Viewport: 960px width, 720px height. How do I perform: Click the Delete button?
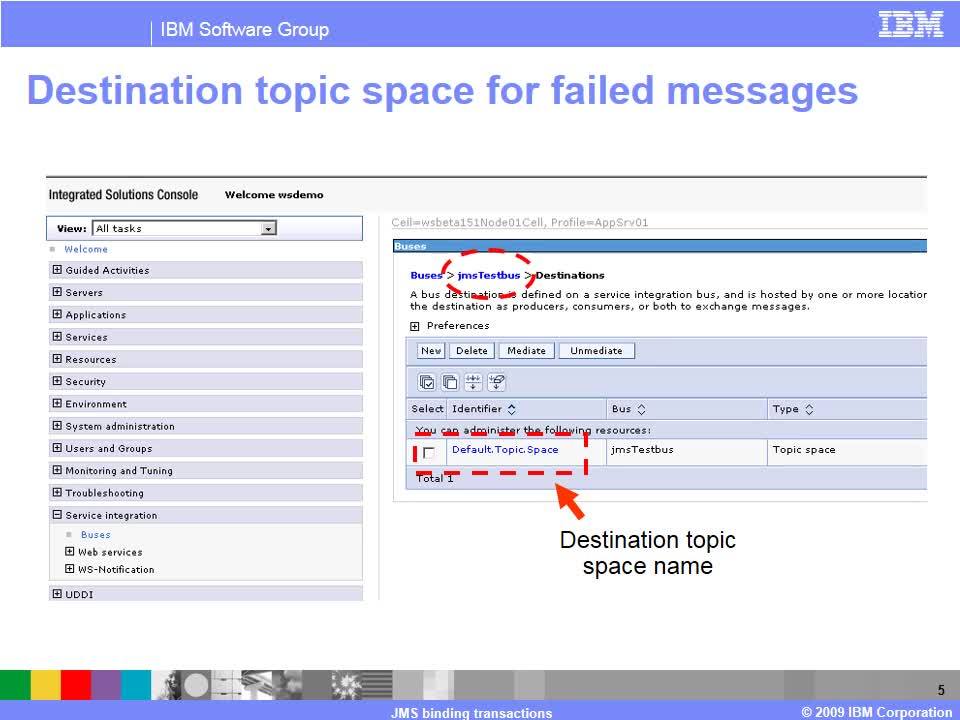pos(472,351)
